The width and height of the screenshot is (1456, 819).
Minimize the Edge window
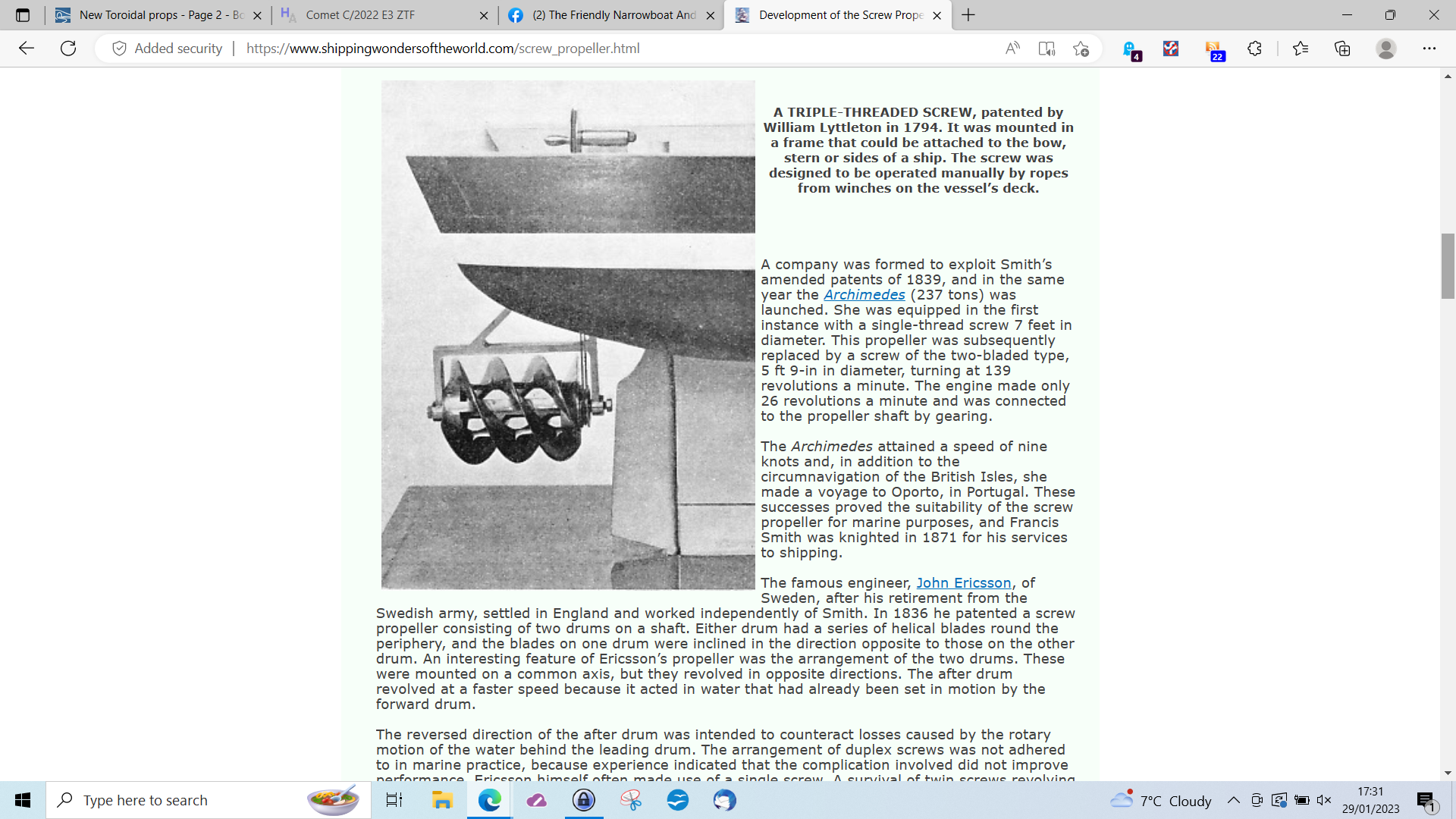click(1347, 15)
